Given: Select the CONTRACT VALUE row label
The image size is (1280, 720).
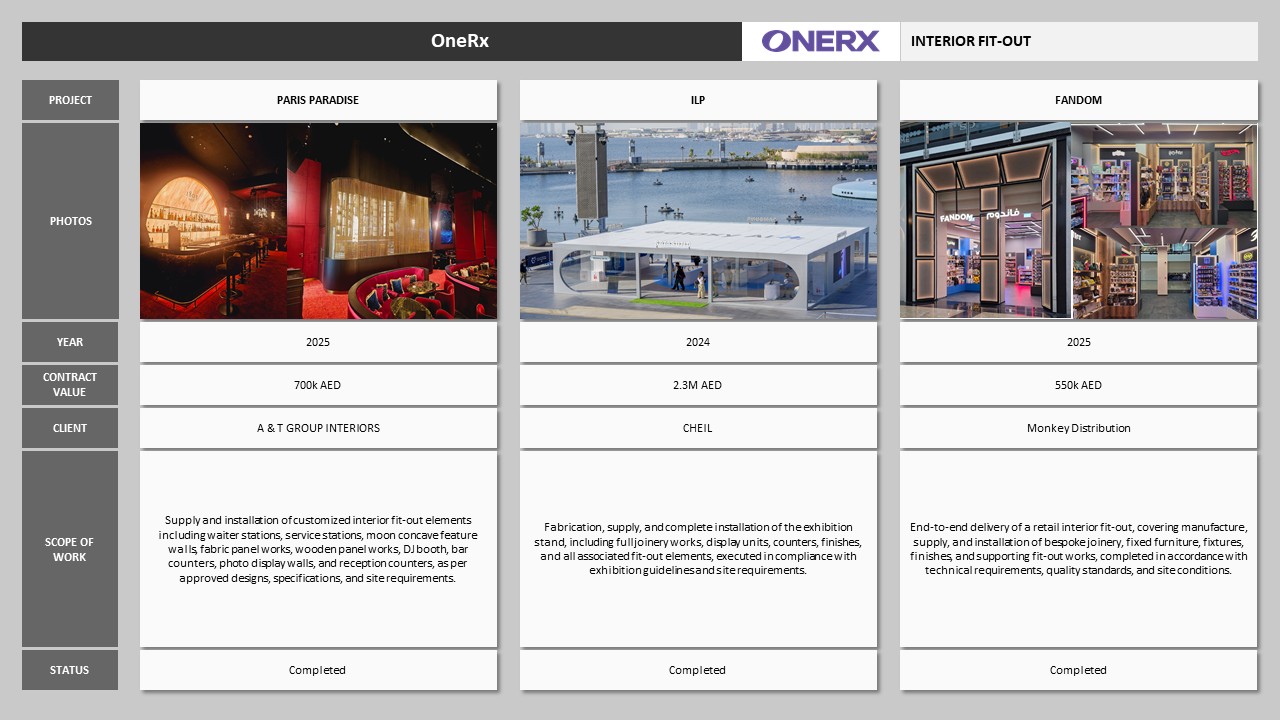Looking at the screenshot, I should [70, 385].
